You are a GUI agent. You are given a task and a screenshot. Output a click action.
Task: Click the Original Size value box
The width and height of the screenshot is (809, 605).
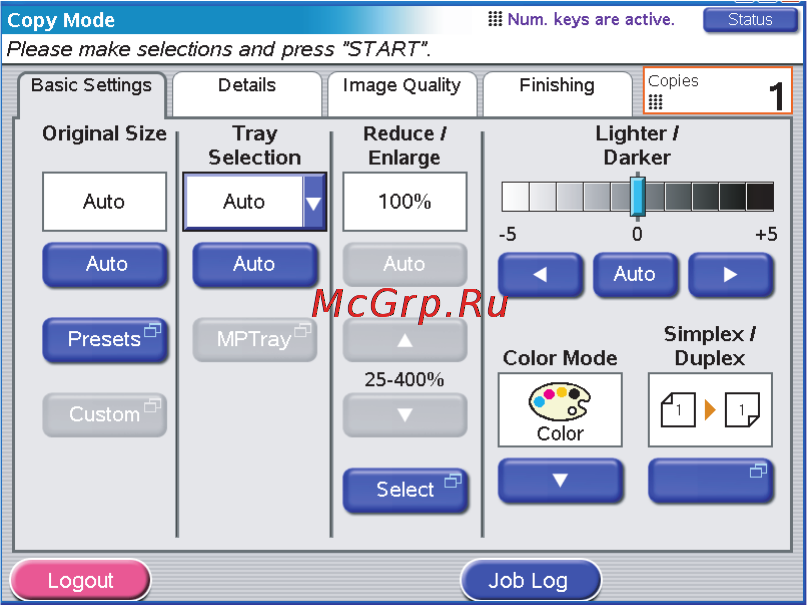pos(104,202)
